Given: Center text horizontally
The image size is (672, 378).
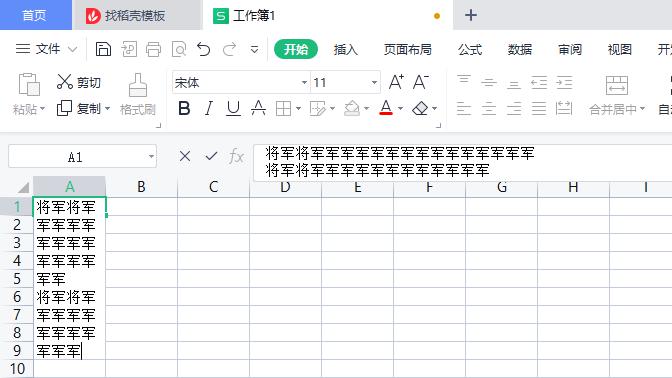Looking at the screenshot, I should point(489,108).
